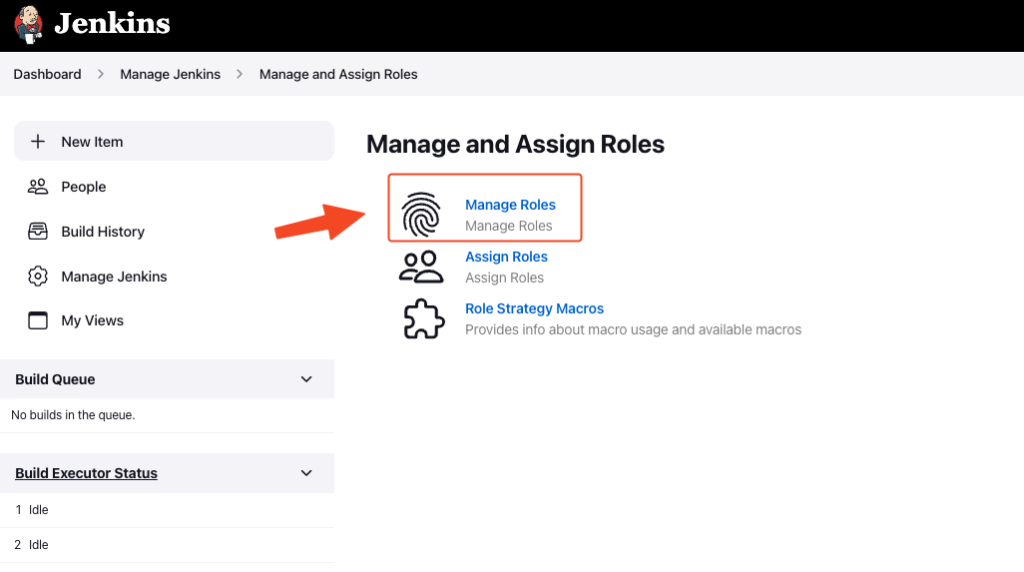Open Manage Jenkins breadcrumb link
Viewport: 1024px width, 572px height.
(x=170, y=74)
